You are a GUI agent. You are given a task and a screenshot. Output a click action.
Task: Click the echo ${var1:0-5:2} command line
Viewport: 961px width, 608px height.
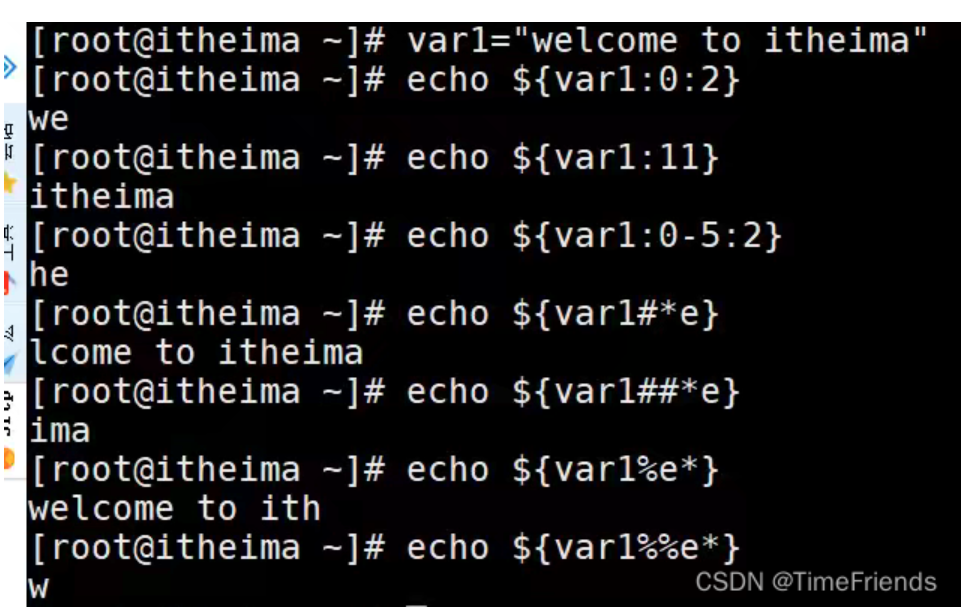(x=406, y=236)
